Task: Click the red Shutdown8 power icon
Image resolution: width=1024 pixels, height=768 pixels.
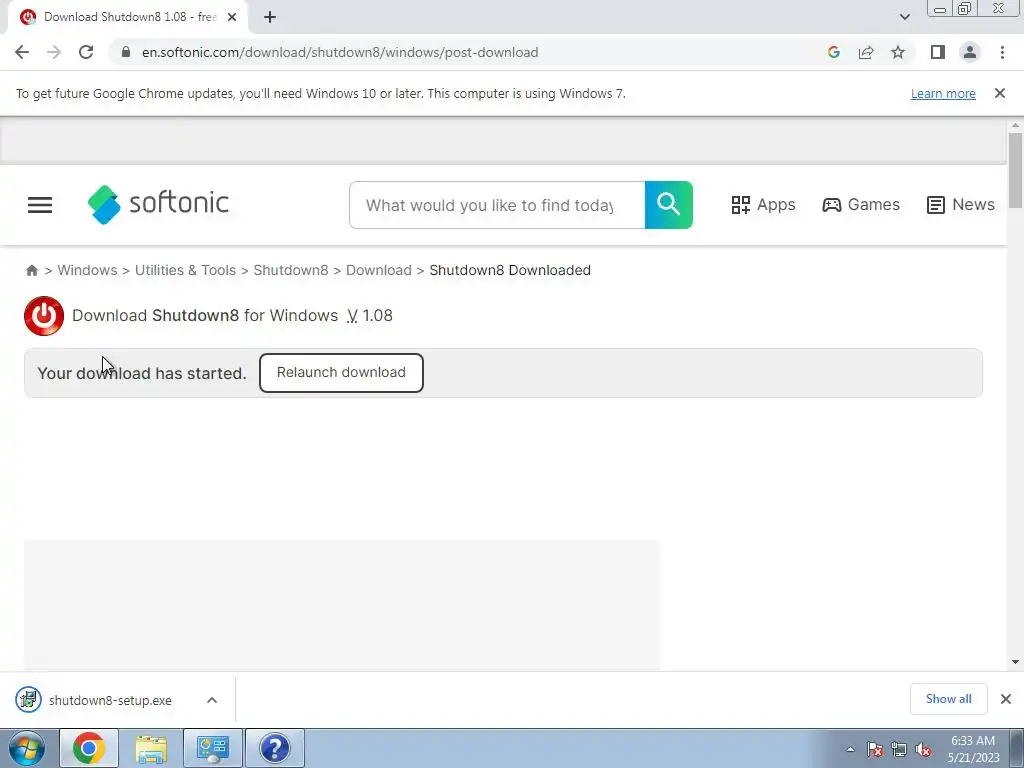Action: [44, 316]
